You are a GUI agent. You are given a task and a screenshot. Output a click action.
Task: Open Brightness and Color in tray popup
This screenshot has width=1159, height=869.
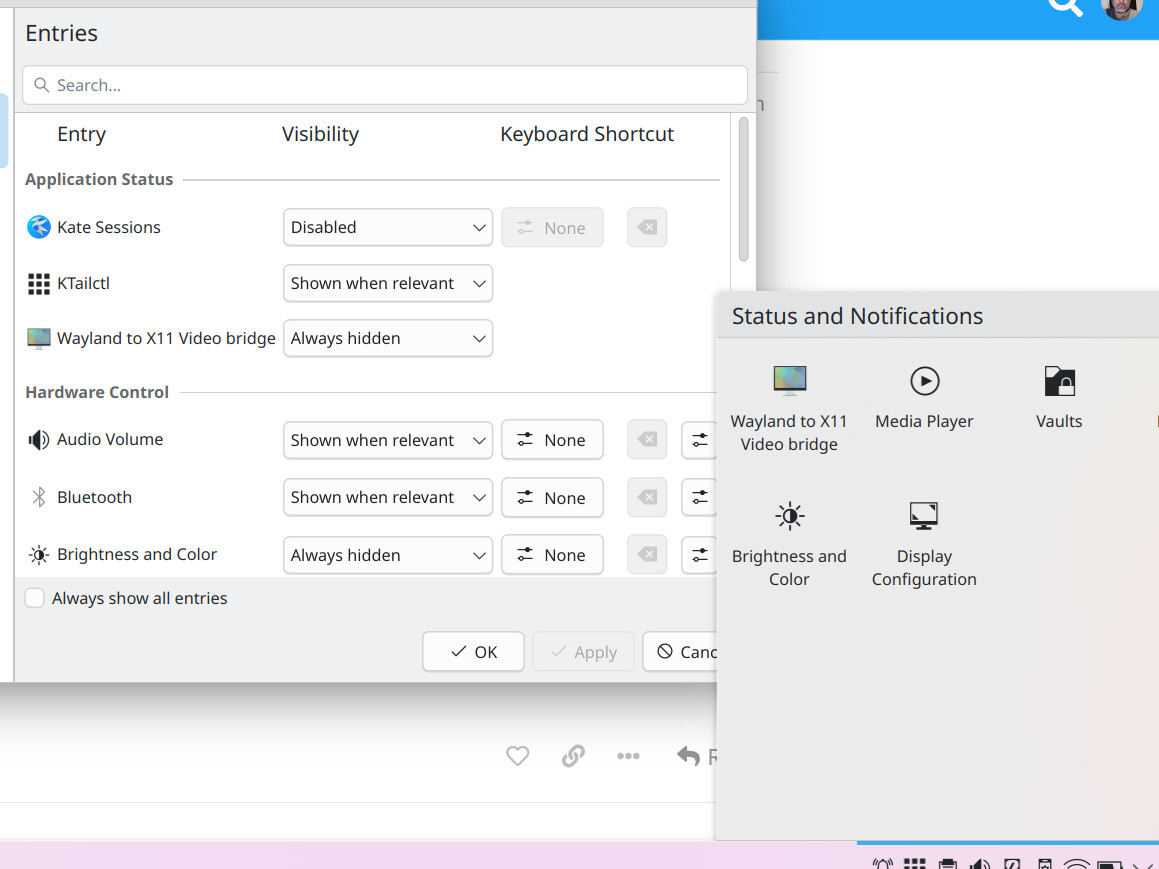[x=789, y=544]
